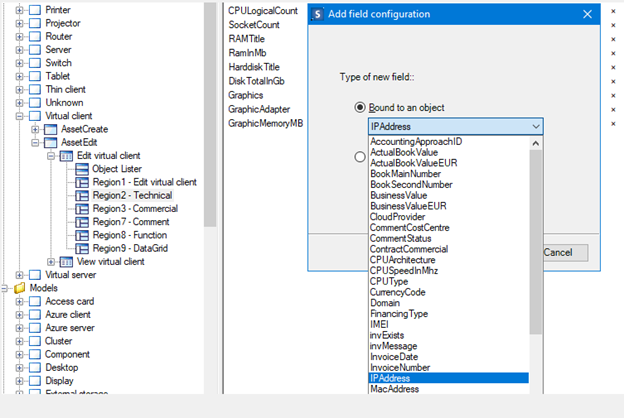Select the Component tree item
624x418 pixels.
[67, 354]
